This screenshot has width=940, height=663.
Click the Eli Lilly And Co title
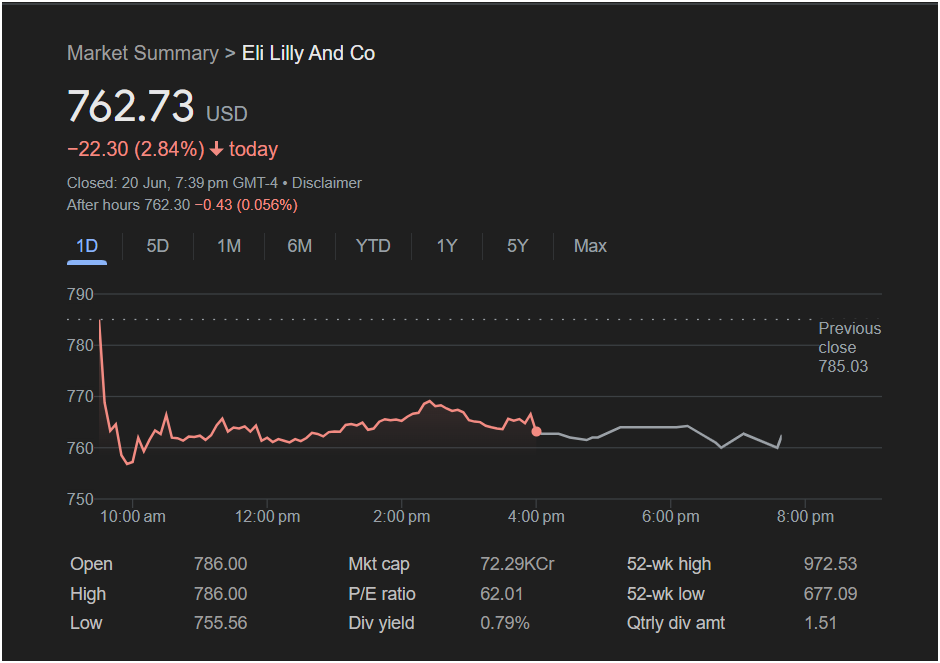(308, 53)
